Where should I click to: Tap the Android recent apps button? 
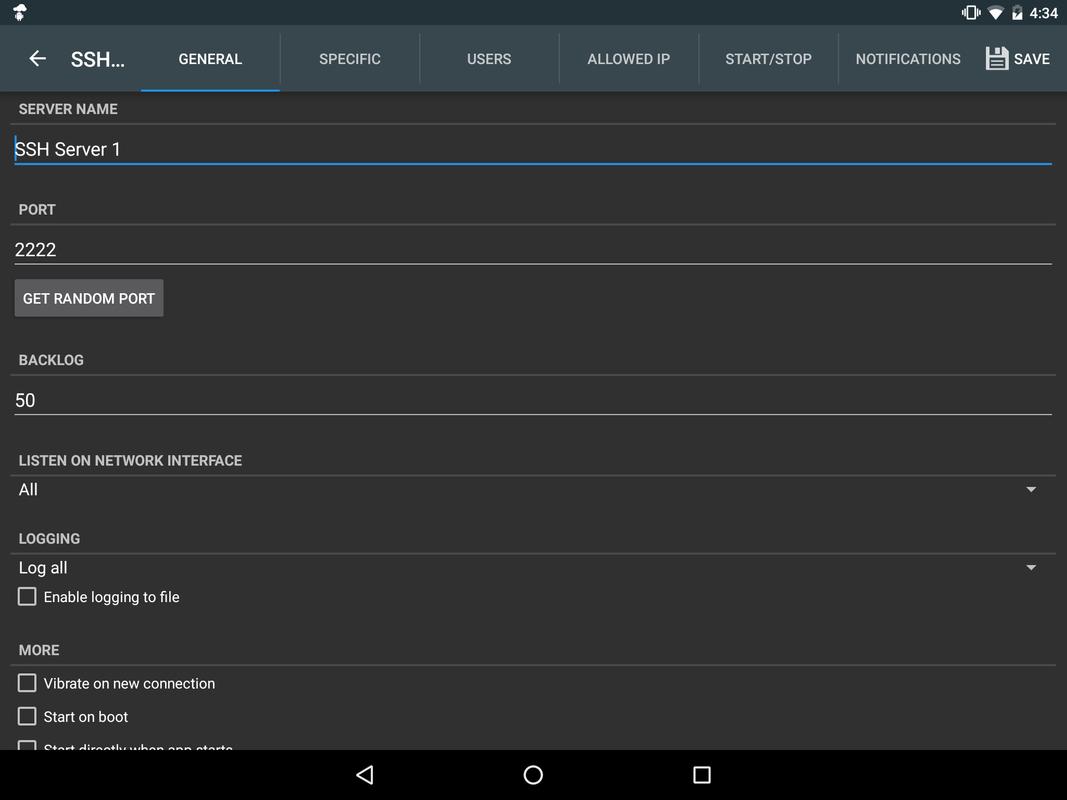point(702,774)
